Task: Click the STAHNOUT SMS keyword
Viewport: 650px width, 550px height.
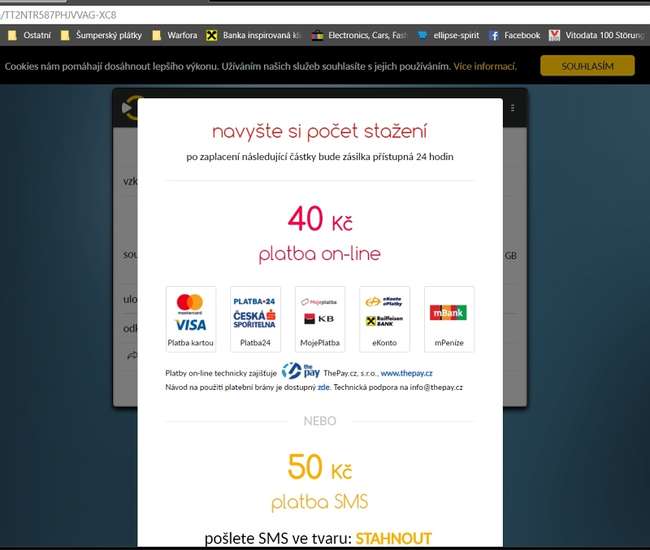Action: pyautogui.click(x=393, y=538)
